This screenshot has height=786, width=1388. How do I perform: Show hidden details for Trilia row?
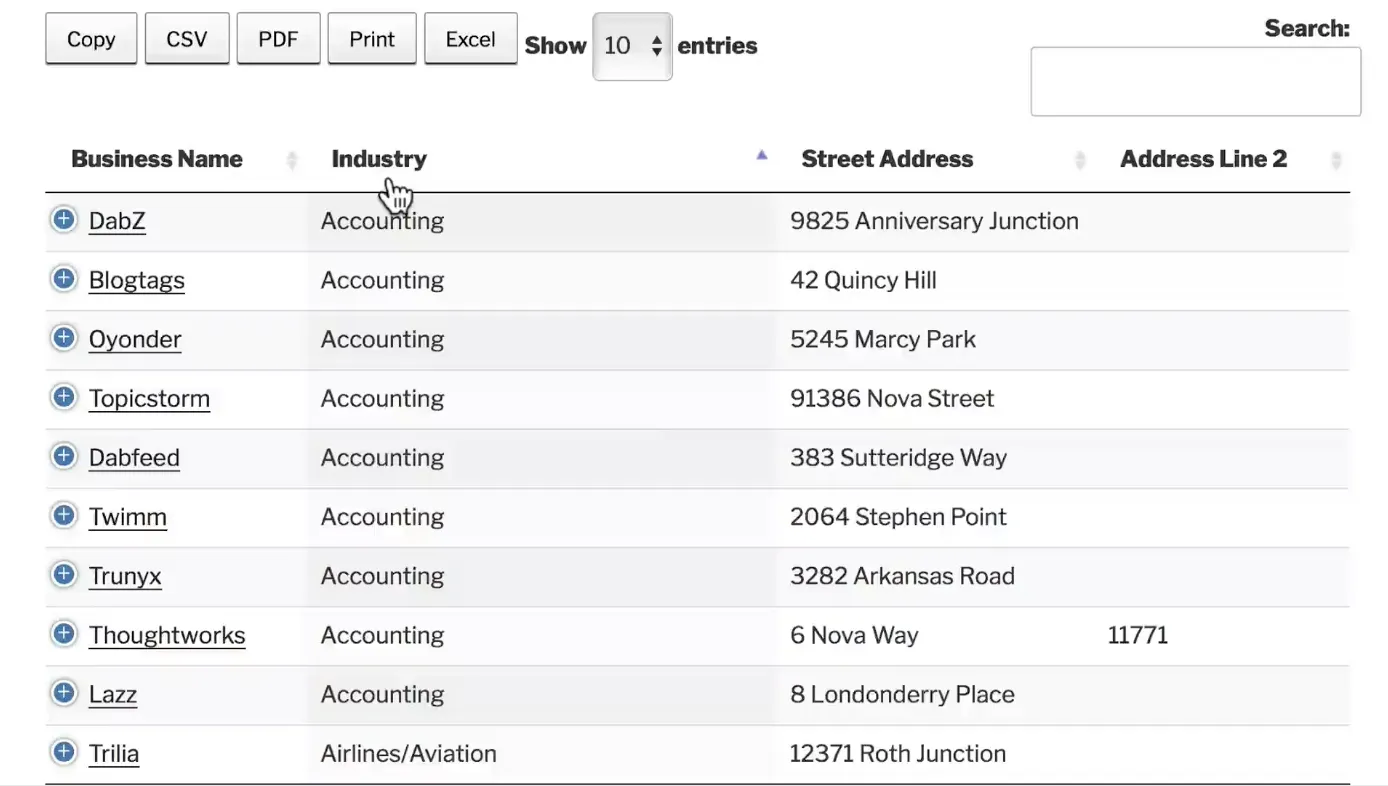click(x=63, y=751)
